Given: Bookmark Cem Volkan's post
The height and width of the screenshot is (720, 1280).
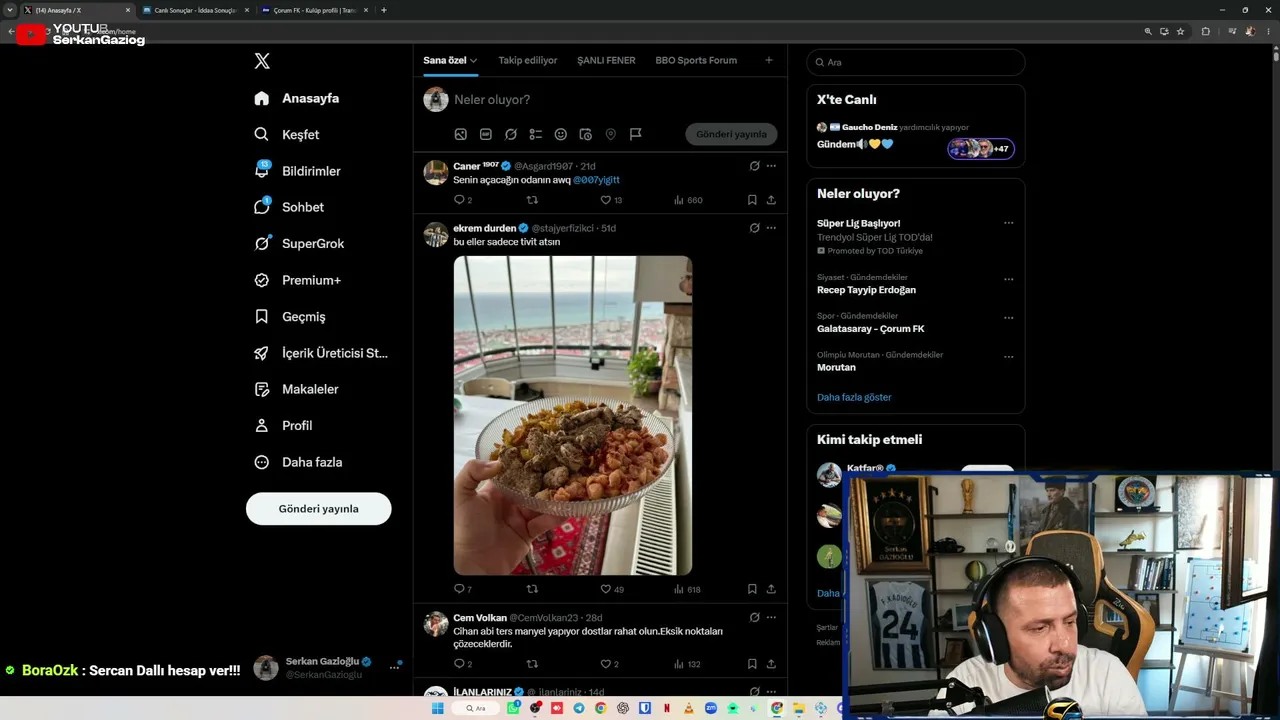Looking at the screenshot, I should pos(752,664).
